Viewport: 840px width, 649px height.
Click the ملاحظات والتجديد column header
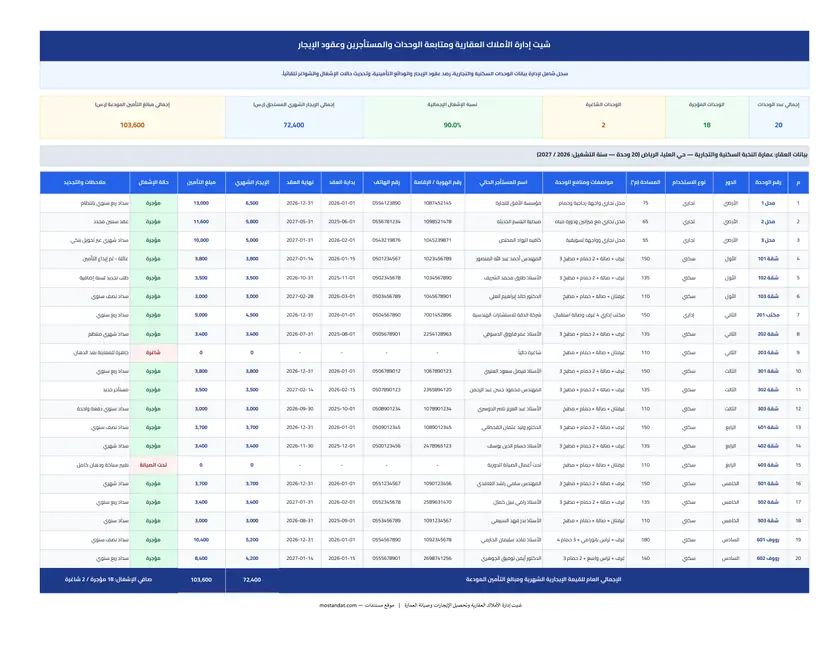tap(85, 183)
